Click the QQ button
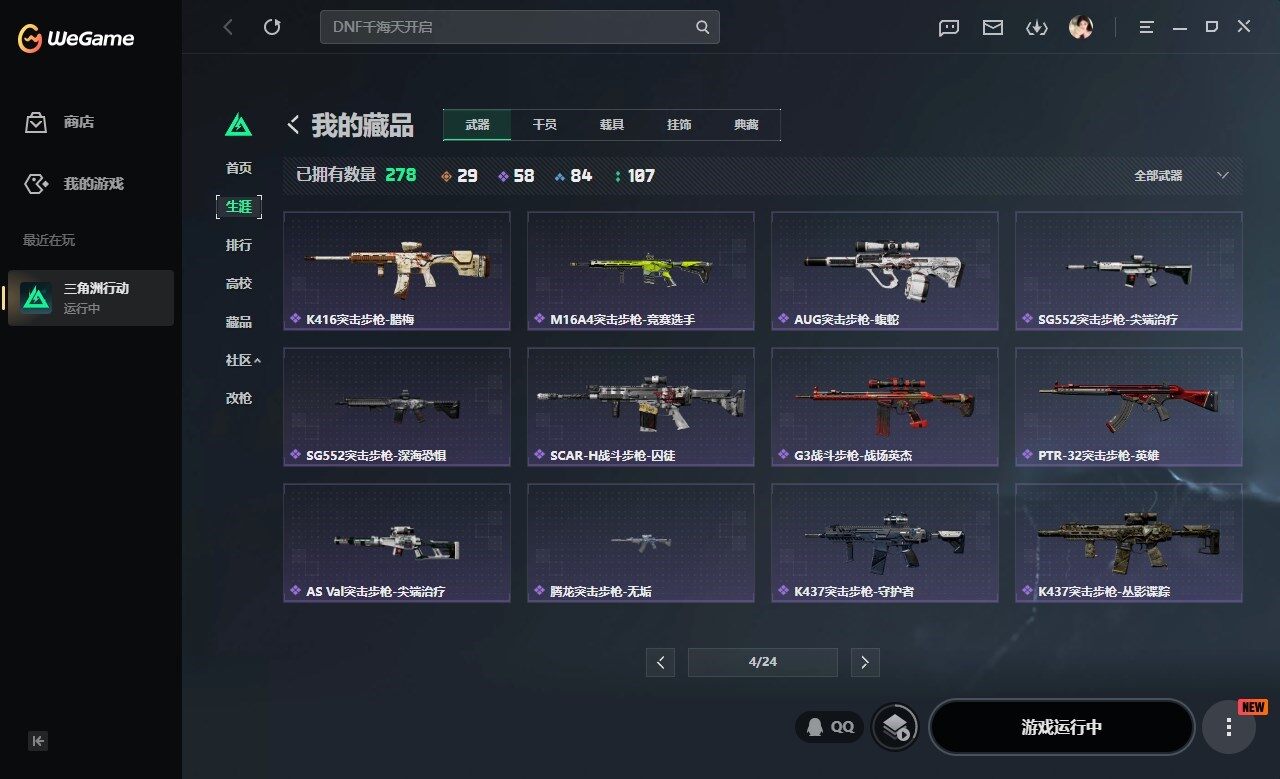This screenshot has width=1280, height=779. 830,727
